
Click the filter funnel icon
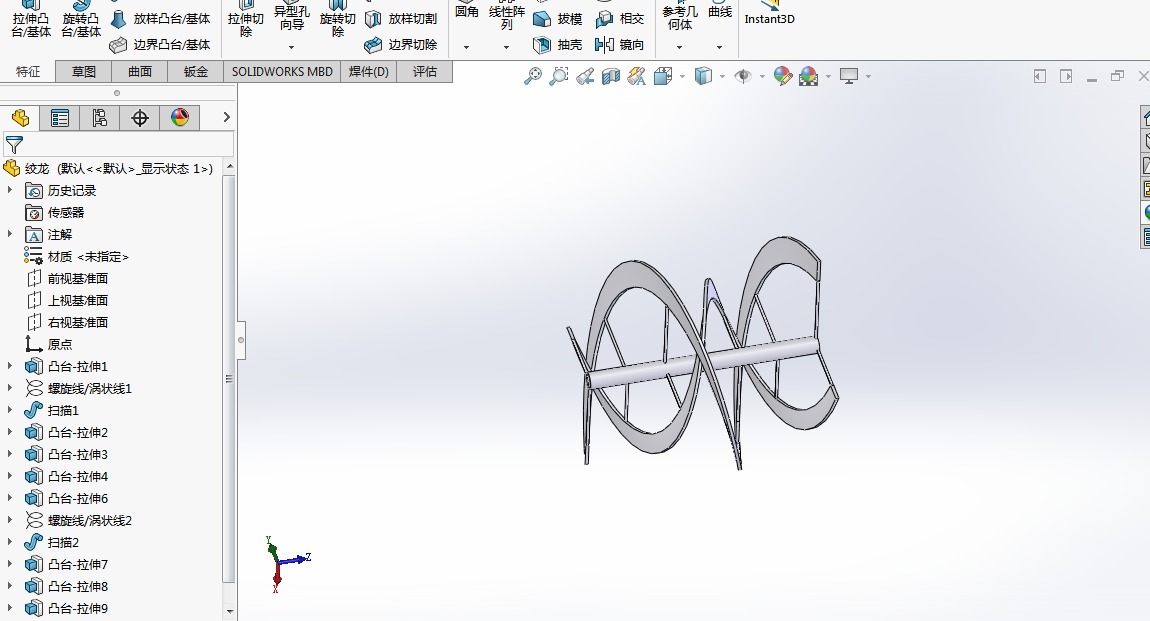(14, 144)
